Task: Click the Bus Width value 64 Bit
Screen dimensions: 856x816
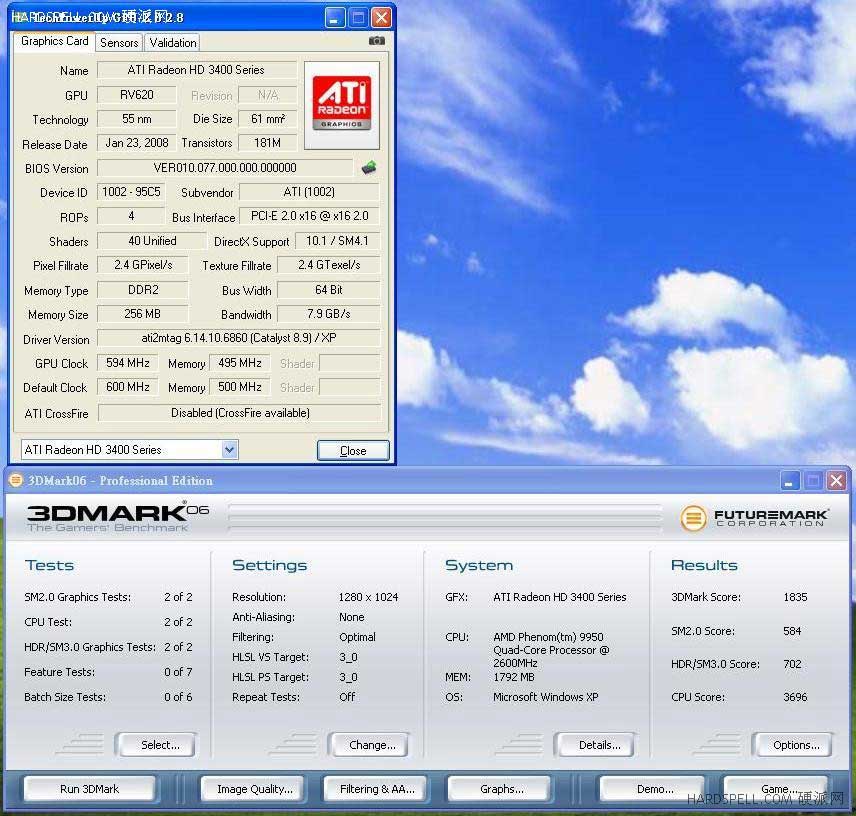Action: click(329, 290)
